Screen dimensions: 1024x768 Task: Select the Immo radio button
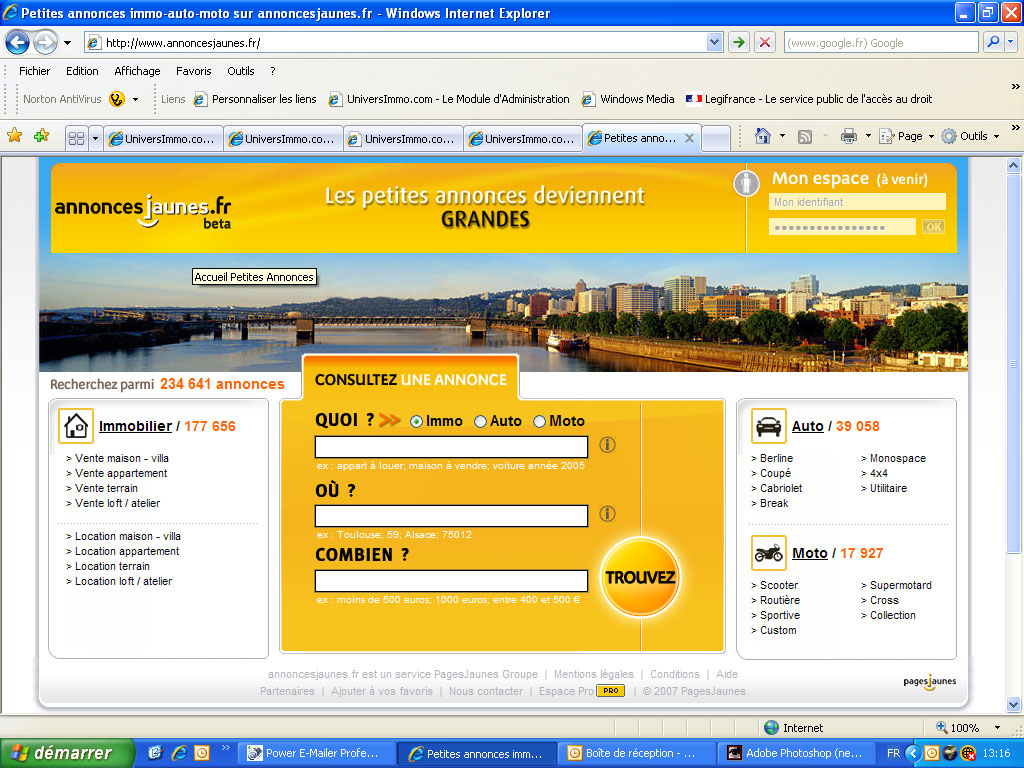[417, 422]
